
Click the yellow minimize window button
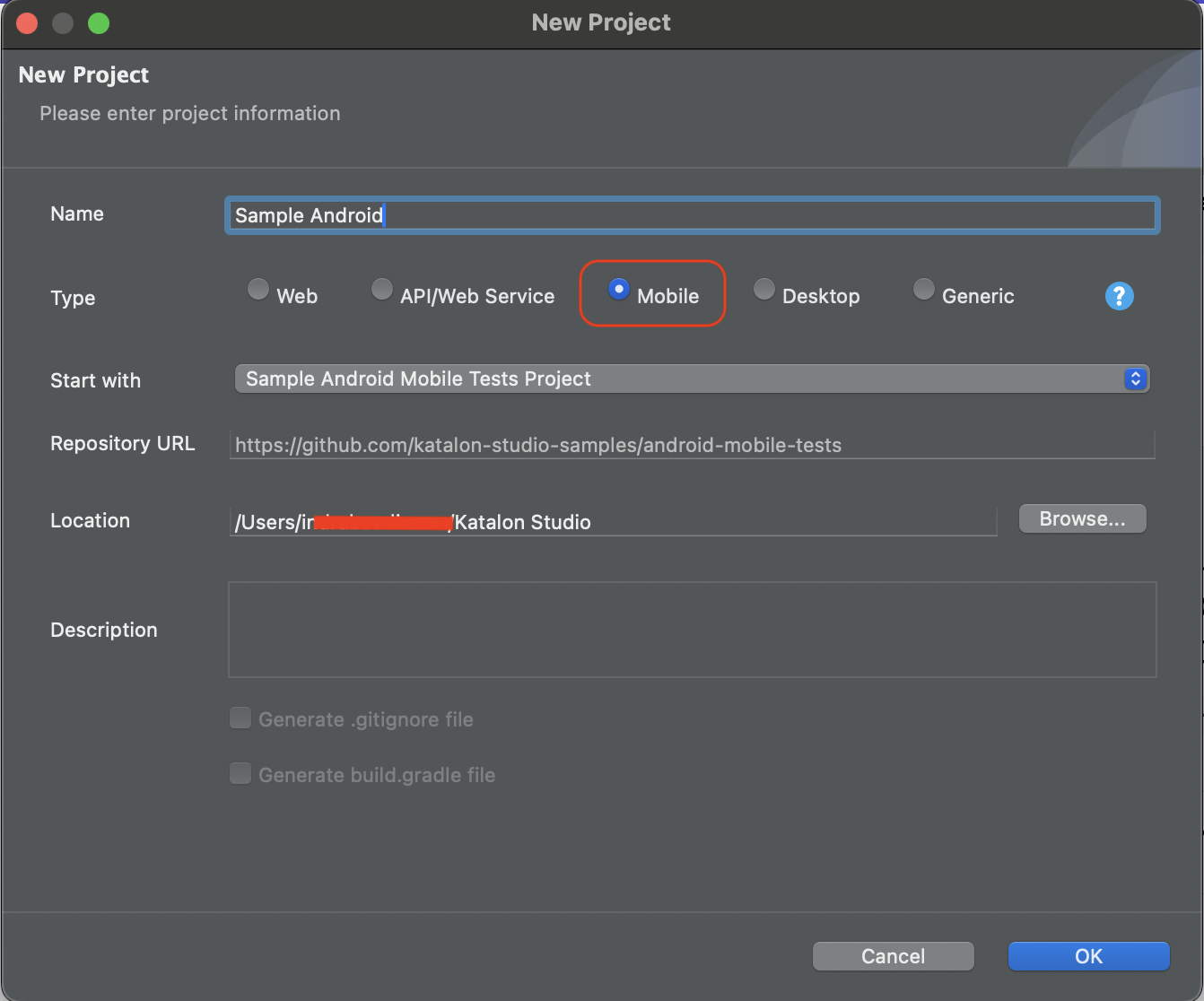click(63, 23)
